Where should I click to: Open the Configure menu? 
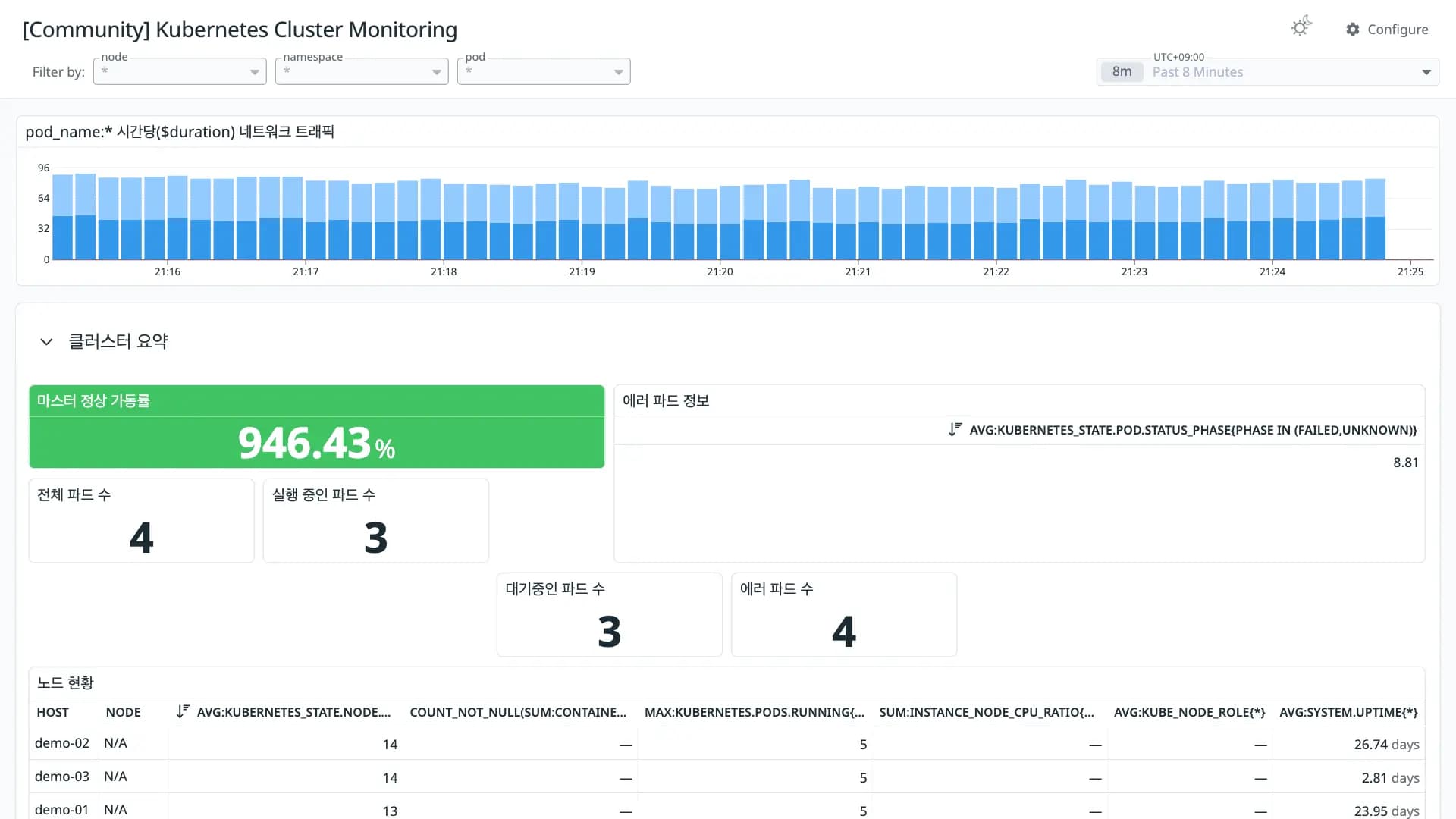point(1387,30)
